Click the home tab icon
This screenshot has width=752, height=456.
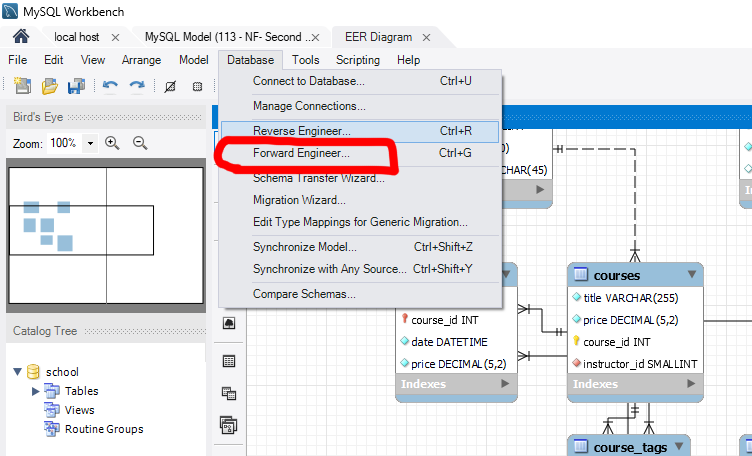coord(21,36)
